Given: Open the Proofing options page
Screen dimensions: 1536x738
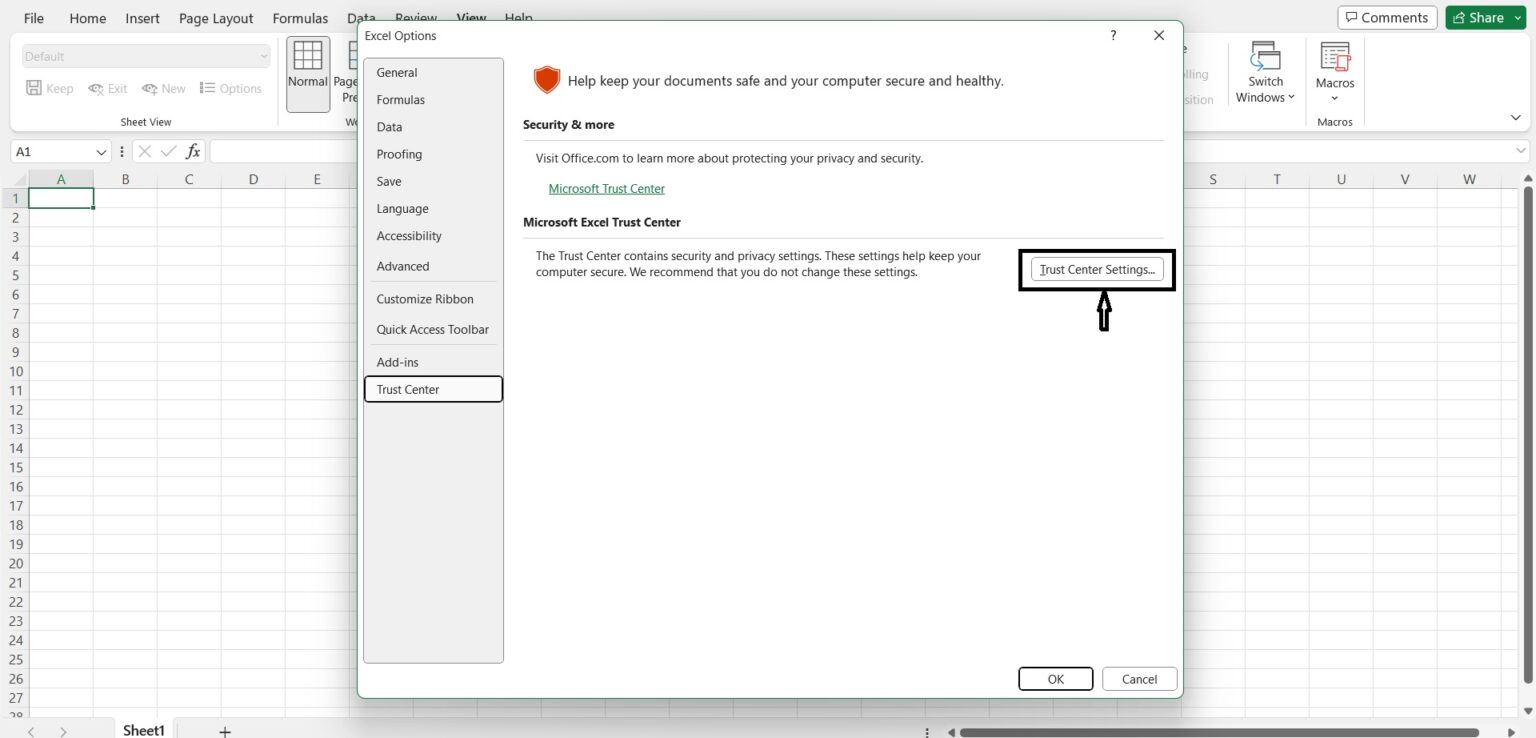Looking at the screenshot, I should (399, 154).
